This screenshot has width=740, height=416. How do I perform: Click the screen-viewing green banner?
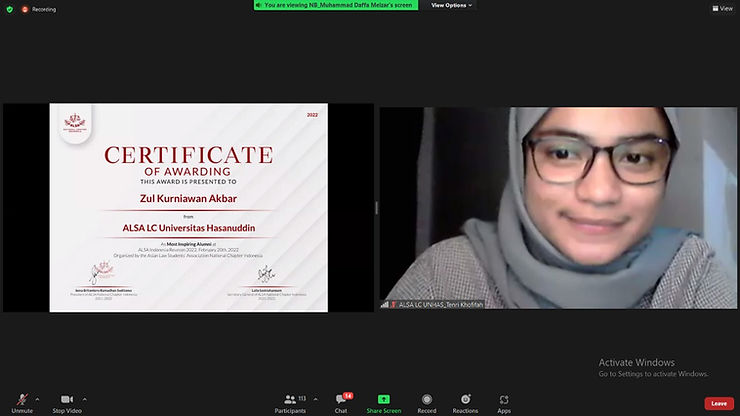[336, 5]
